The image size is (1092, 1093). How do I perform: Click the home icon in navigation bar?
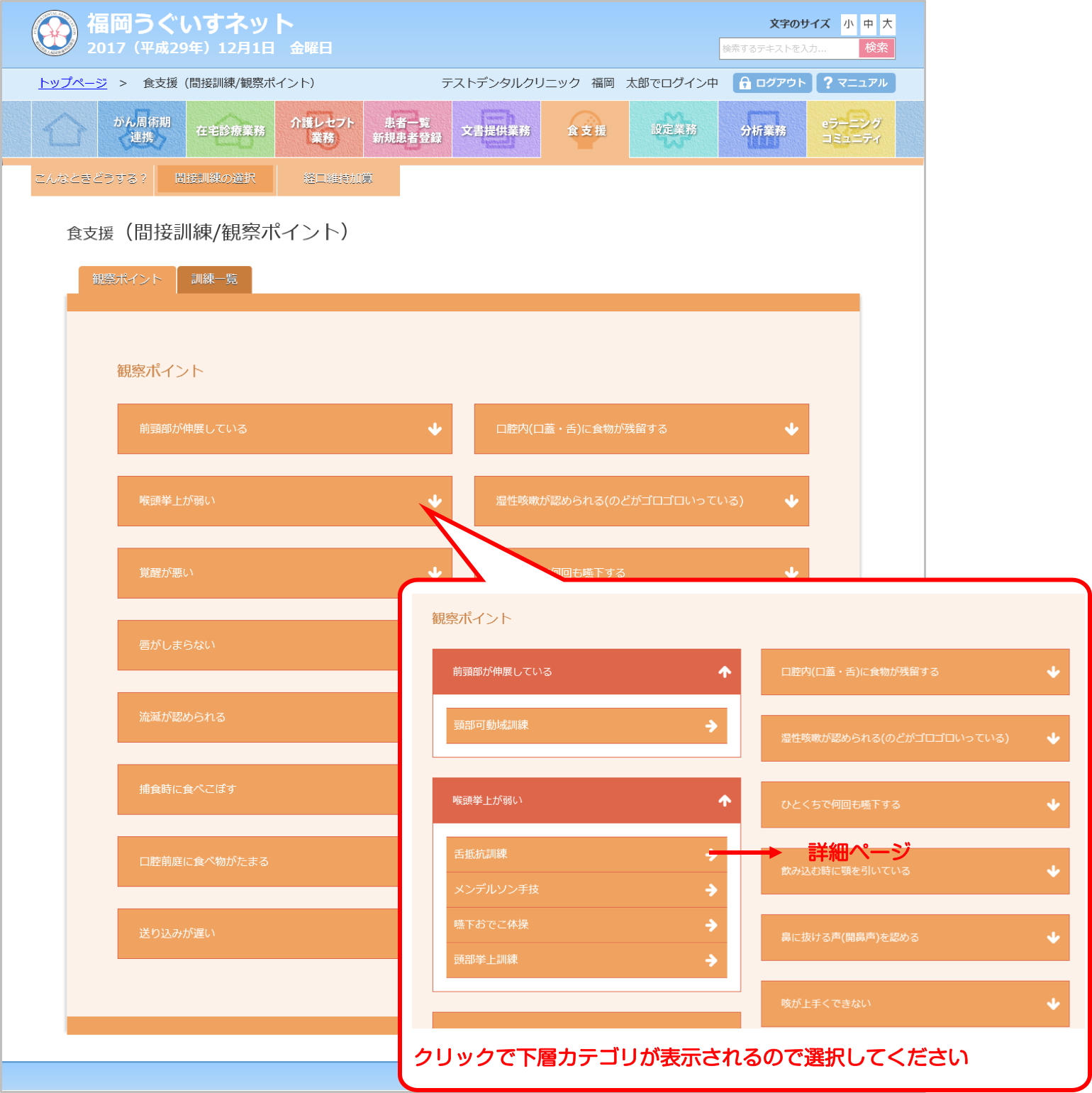[x=65, y=129]
